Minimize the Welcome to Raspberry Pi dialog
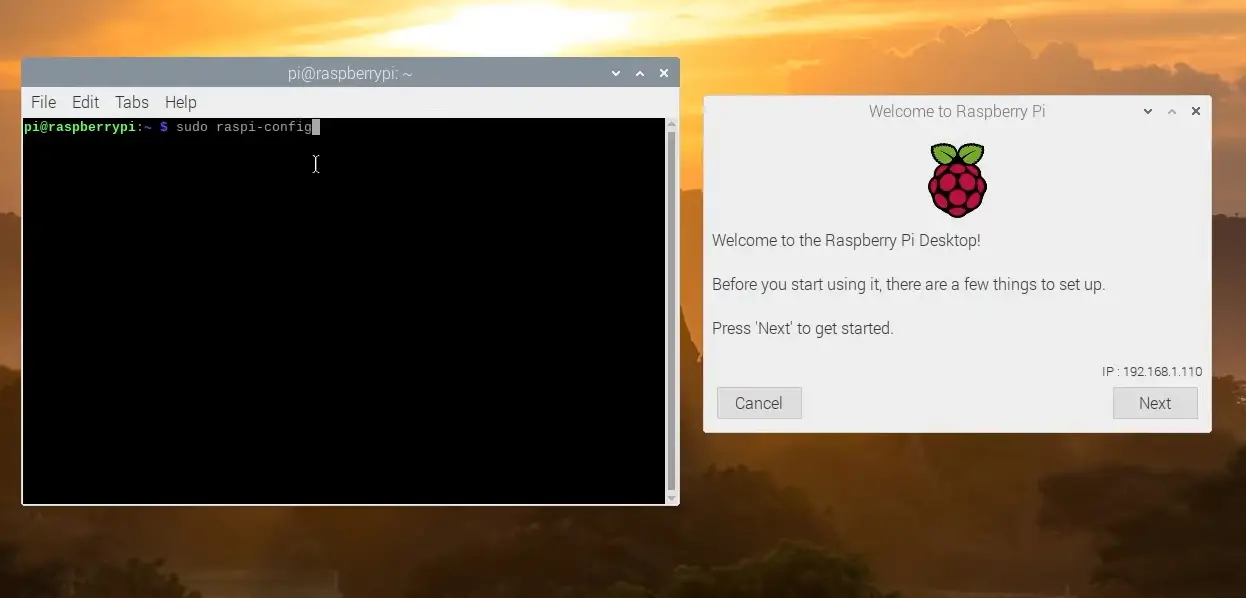This screenshot has height=598, width=1246. [1148, 111]
